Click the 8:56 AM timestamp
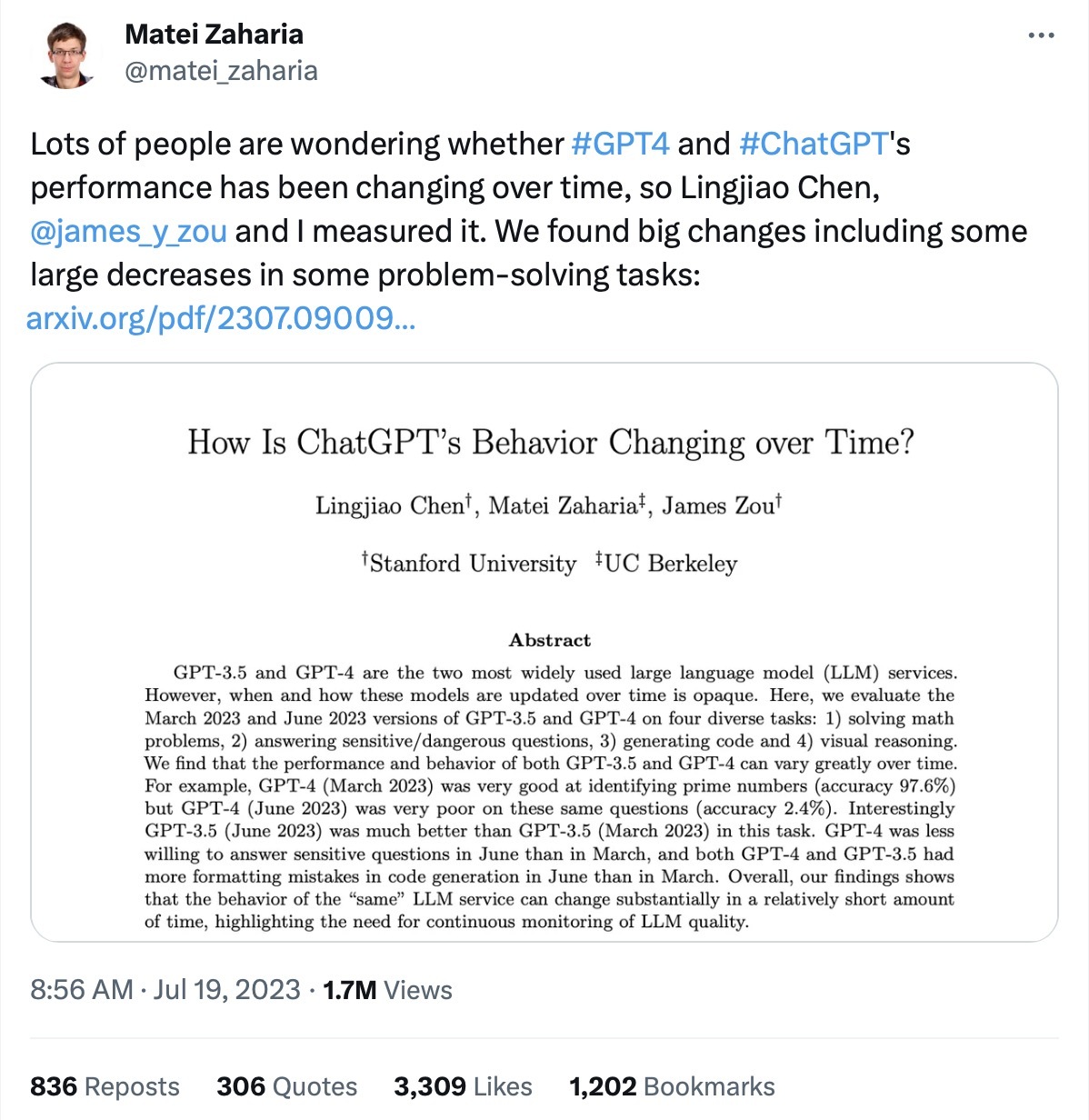This screenshot has width=1089, height=1120. (82, 989)
